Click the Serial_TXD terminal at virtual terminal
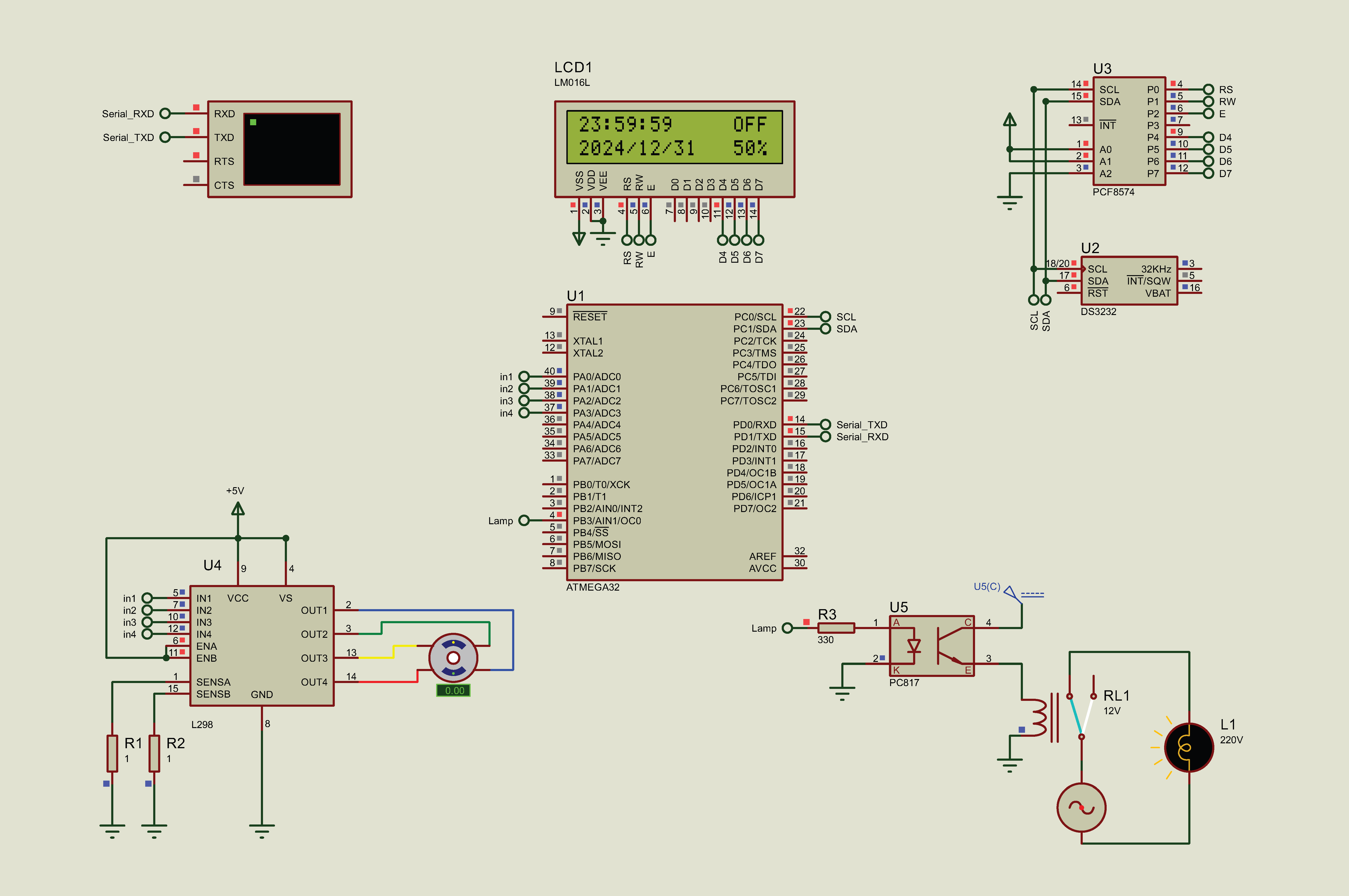This screenshot has width=1349, height=896. click(x=165, y=137)
